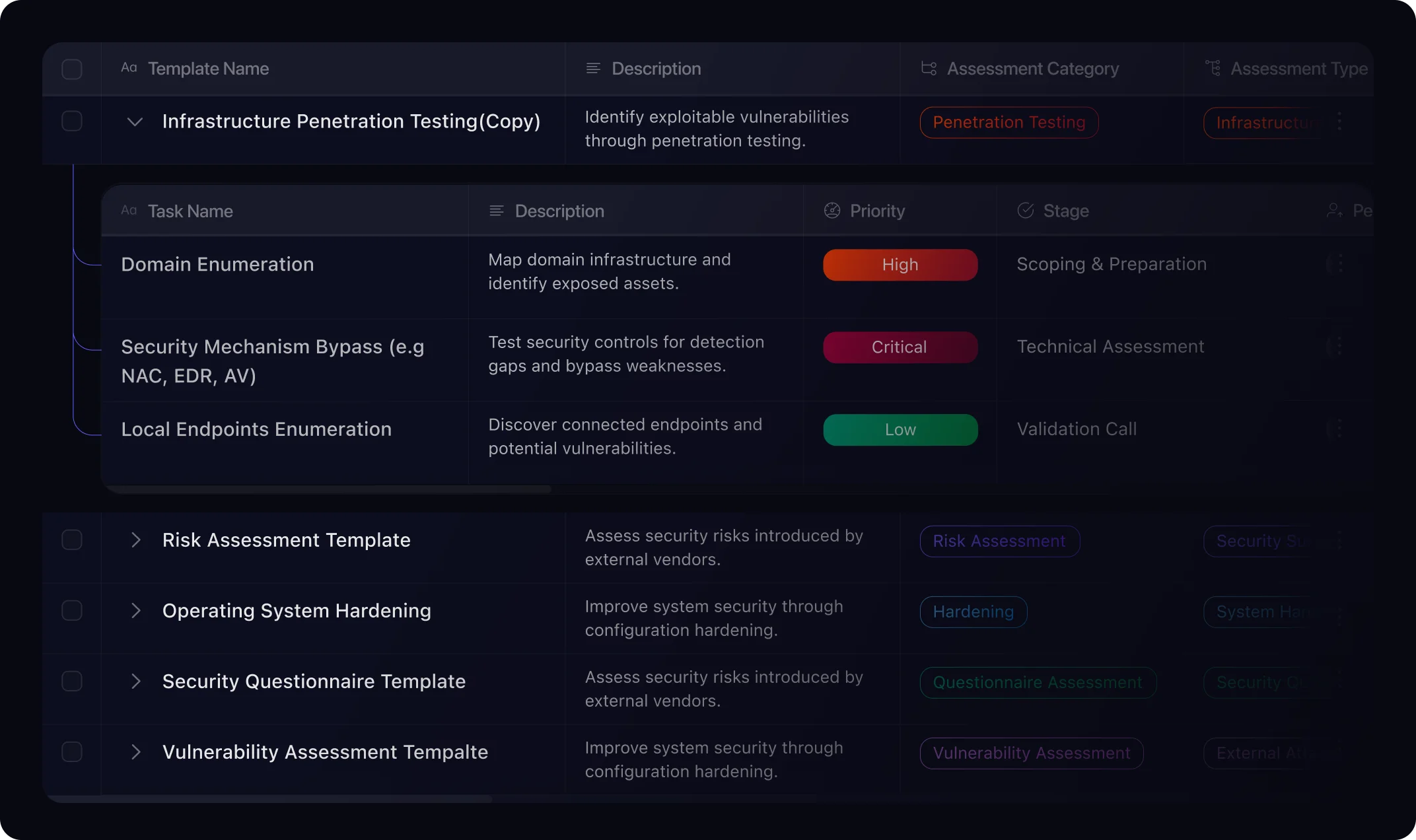This screenshot has height=840, width=1416.
Task: Select the Technical Assessment stage cell
Action: click(x=1110, y=347)
